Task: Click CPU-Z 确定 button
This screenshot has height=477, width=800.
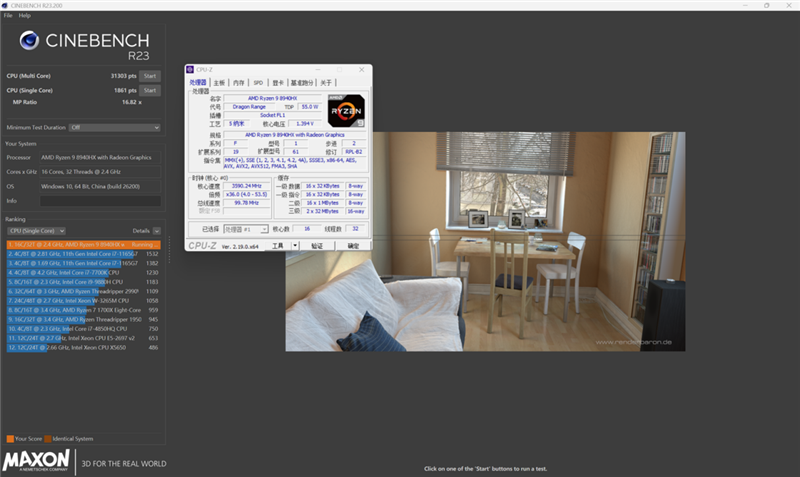Action: point(353,246)
